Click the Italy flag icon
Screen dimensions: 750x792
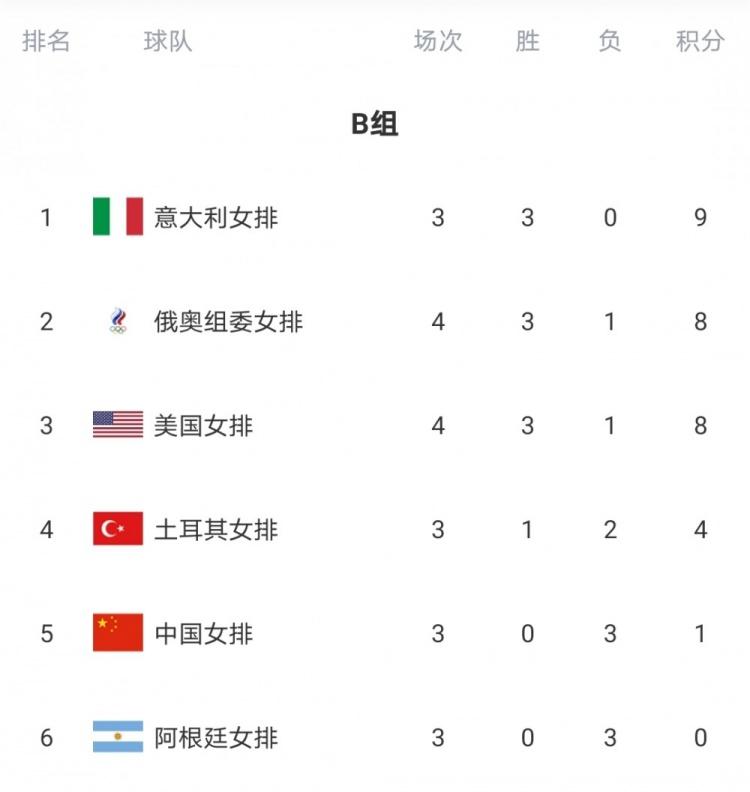[x=118, y=216]
